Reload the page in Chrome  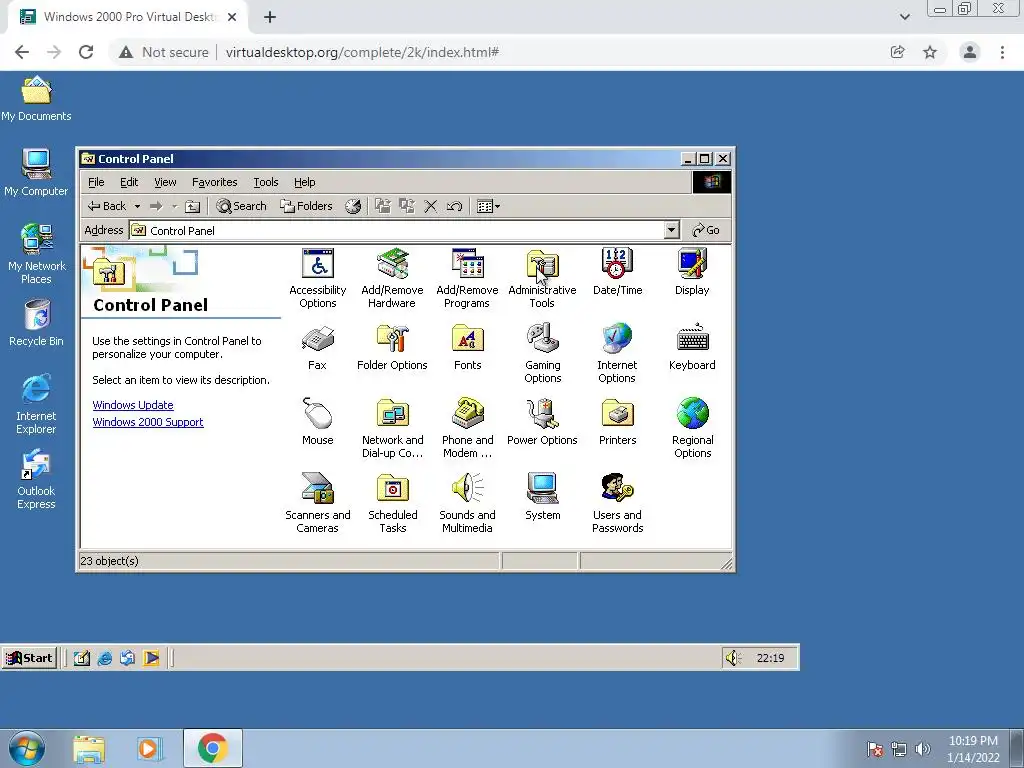86,52
